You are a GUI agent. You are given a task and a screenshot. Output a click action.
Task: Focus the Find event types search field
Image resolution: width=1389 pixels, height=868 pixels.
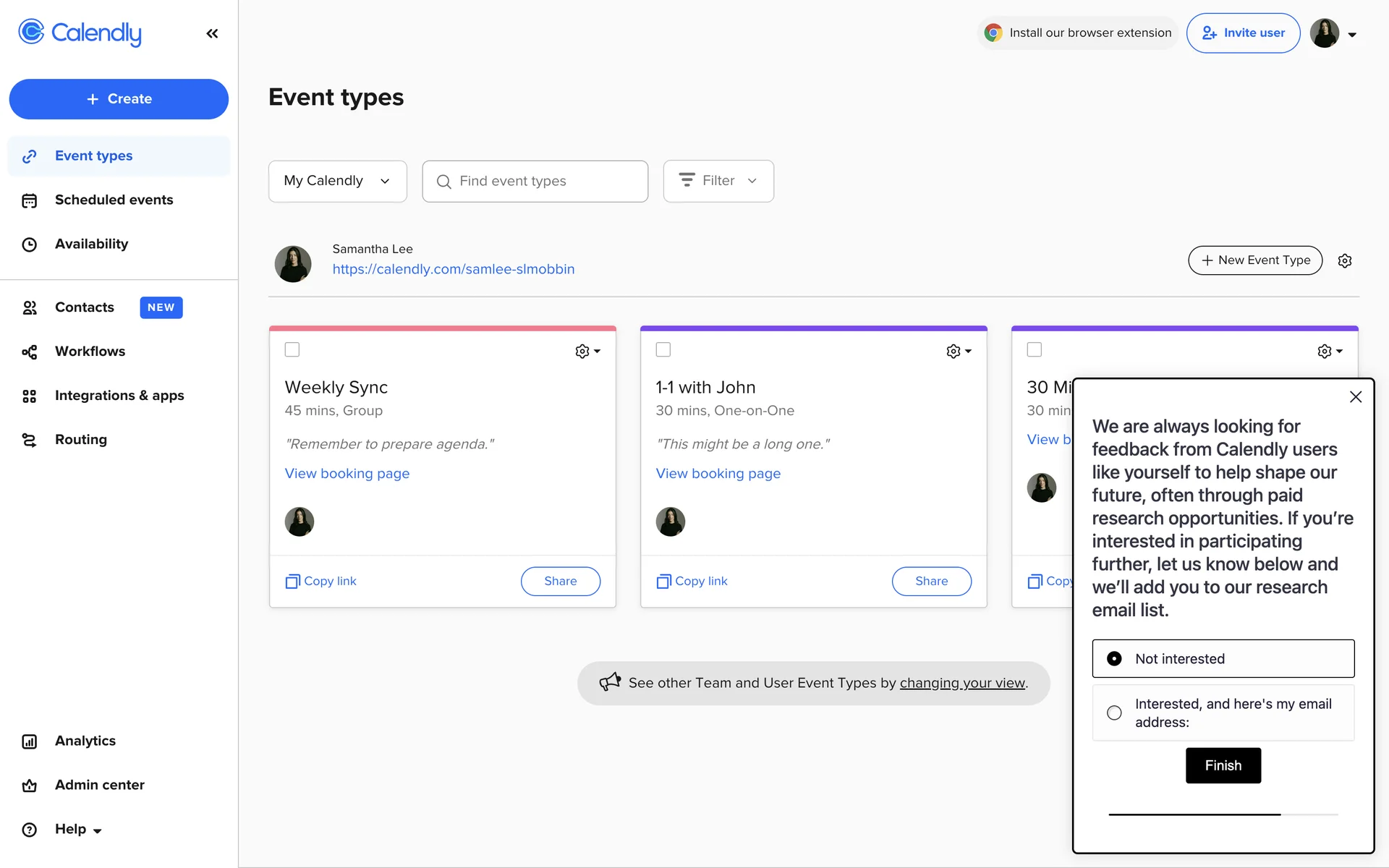[535, 181]
